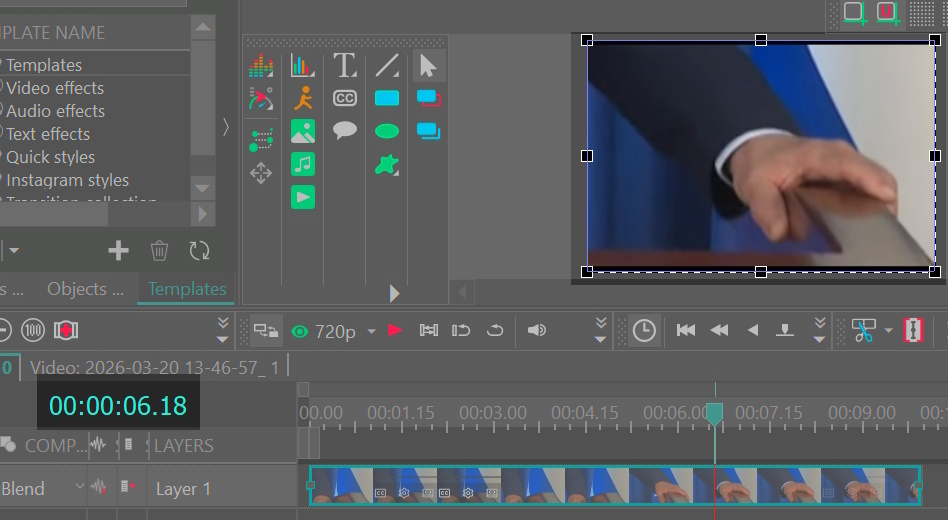Expand chevrons next to the record icon

click(x=222, y=330)
